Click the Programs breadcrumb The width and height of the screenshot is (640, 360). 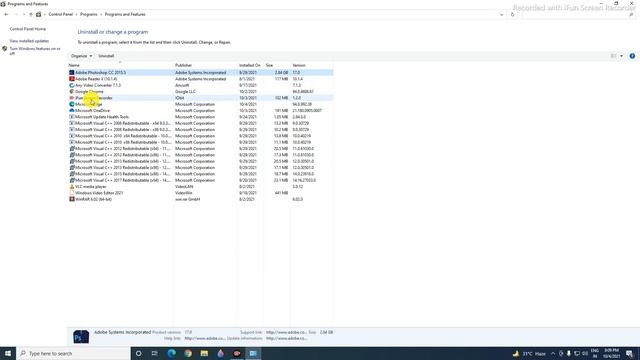[89, 14]
